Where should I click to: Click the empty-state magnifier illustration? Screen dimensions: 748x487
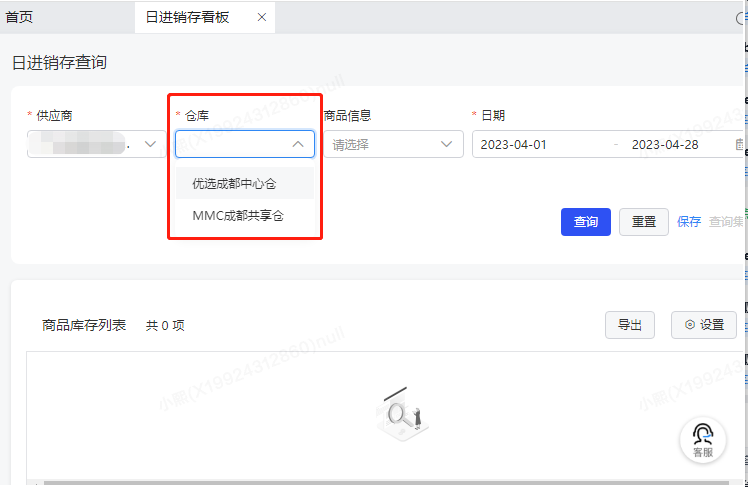[403, 414]
